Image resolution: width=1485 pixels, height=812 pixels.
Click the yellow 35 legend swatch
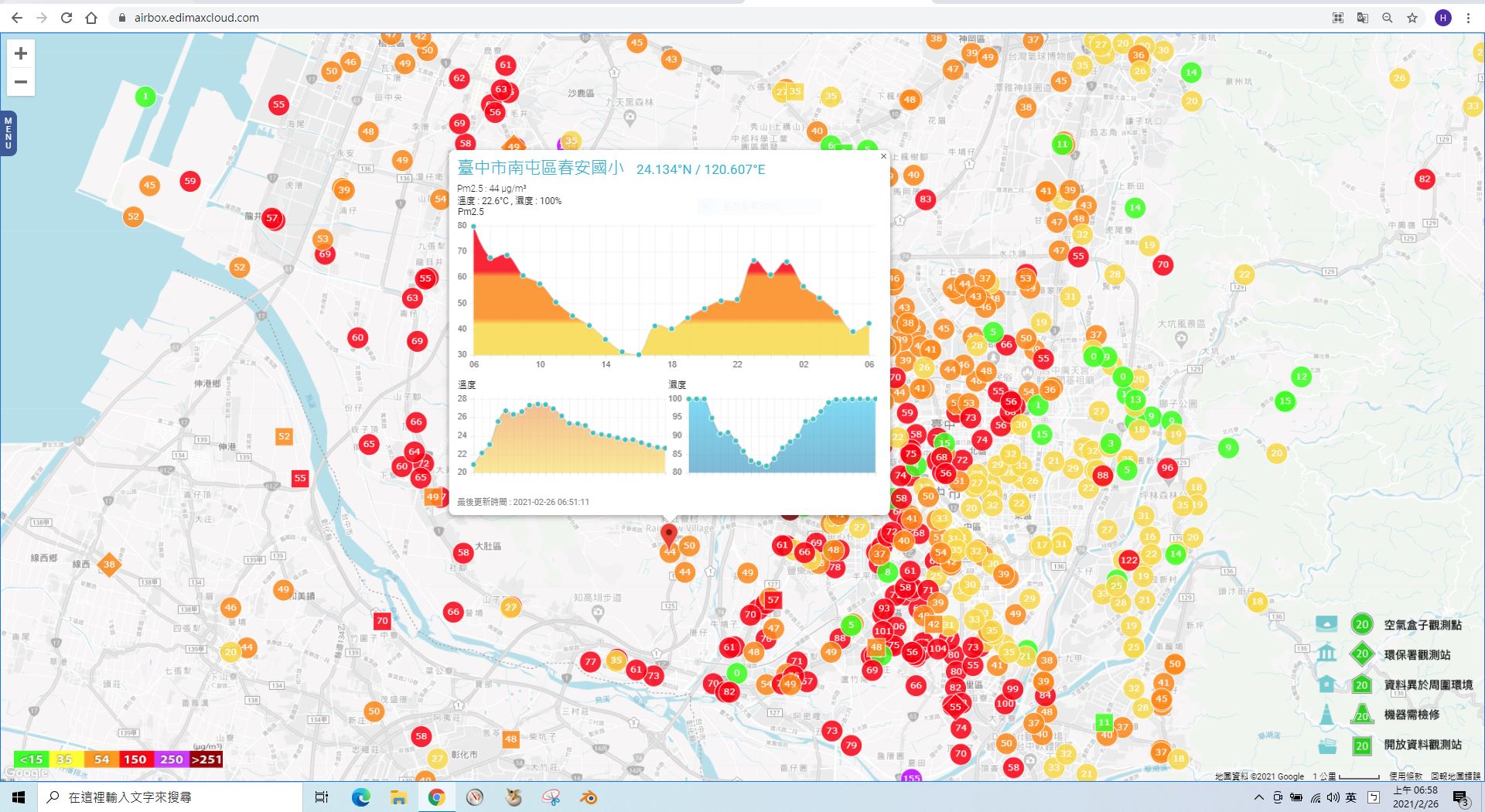coord(64,759)
